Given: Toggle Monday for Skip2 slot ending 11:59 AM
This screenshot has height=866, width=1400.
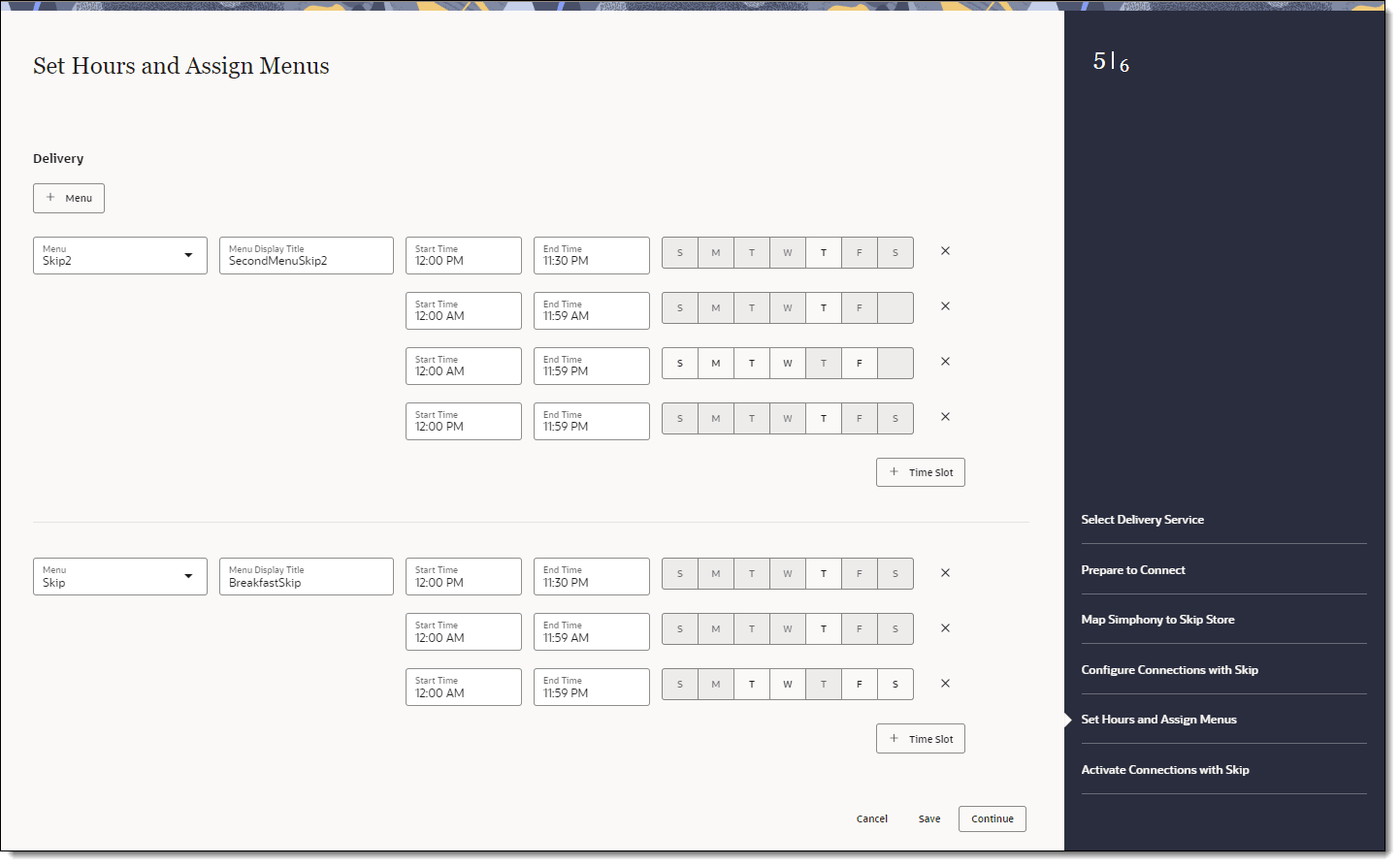Looking at the screenshot, I should (x=716, y=308).
